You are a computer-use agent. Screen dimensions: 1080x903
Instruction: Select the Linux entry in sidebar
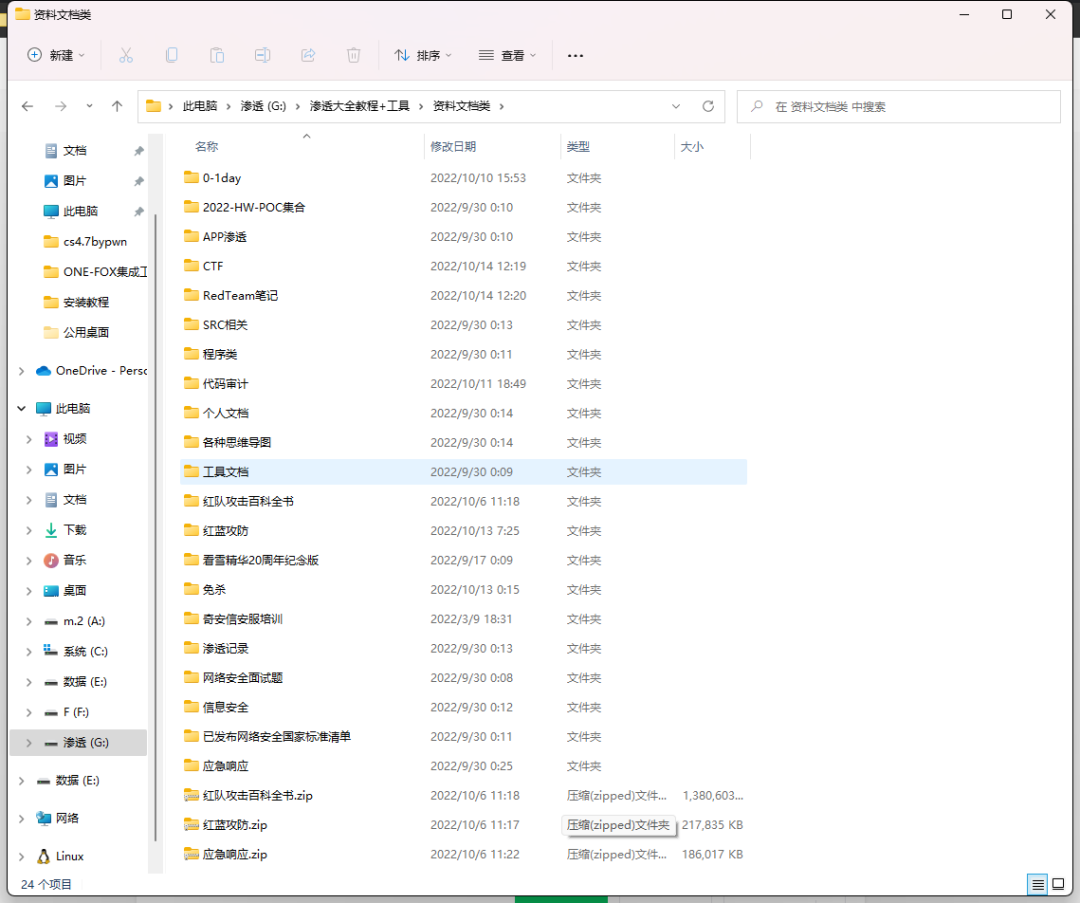pos(60,856)
